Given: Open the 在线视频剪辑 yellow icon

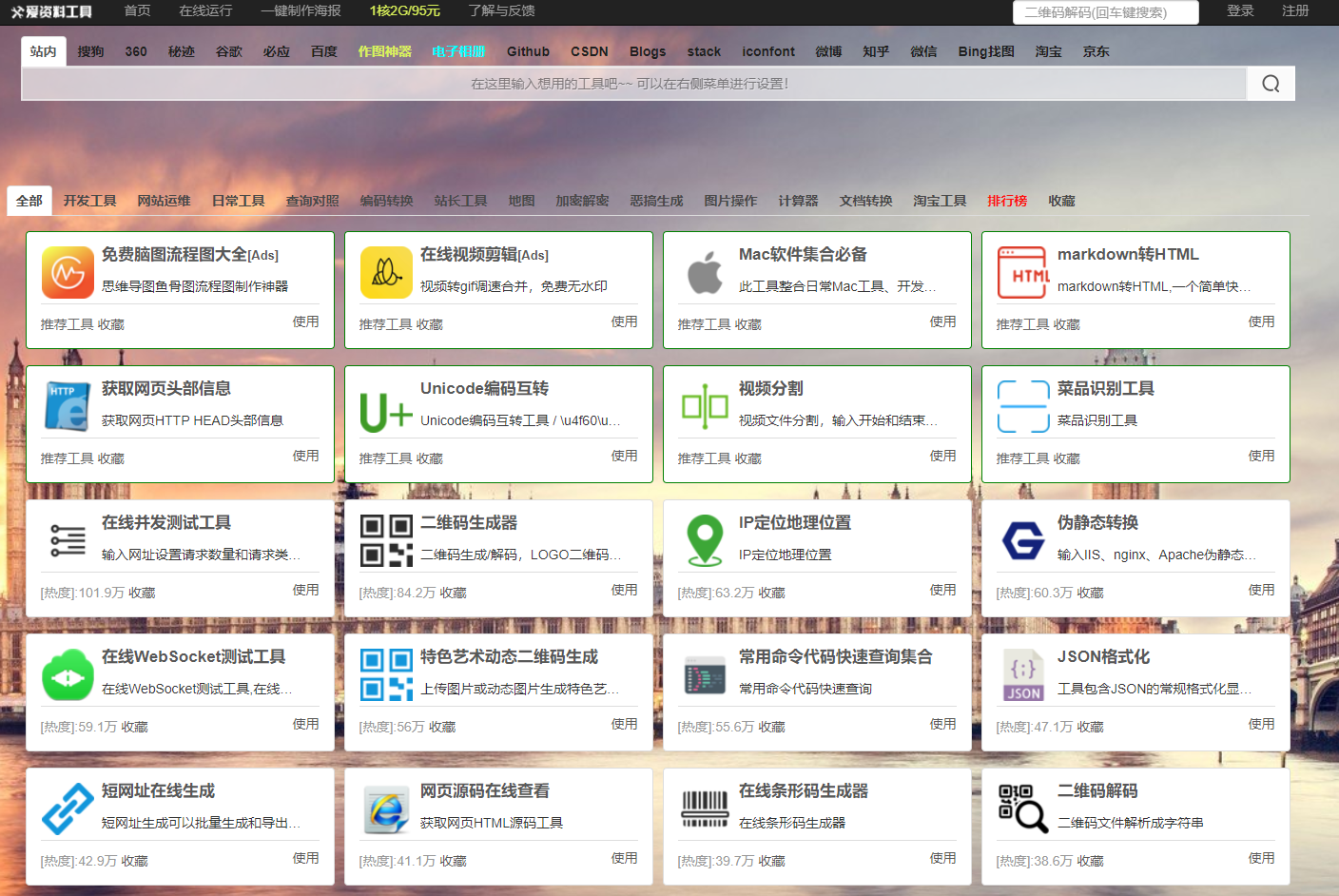Looking at the screenshot, I should pos(386,272).
